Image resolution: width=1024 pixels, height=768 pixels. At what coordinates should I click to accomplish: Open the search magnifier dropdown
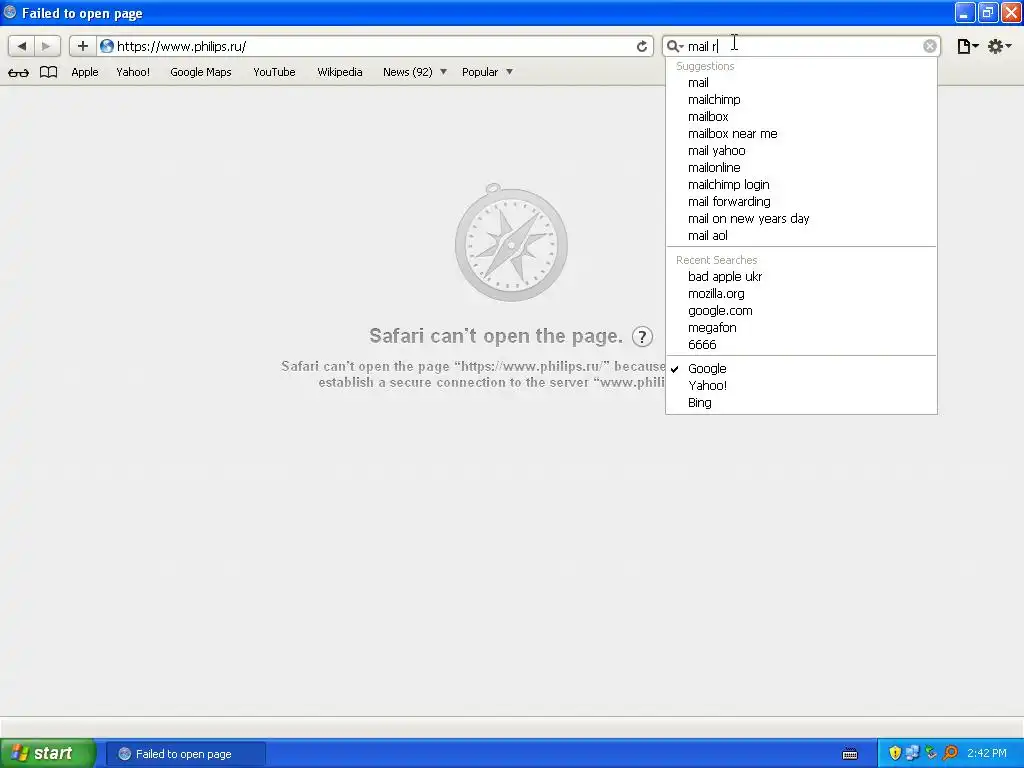(675, 46)
